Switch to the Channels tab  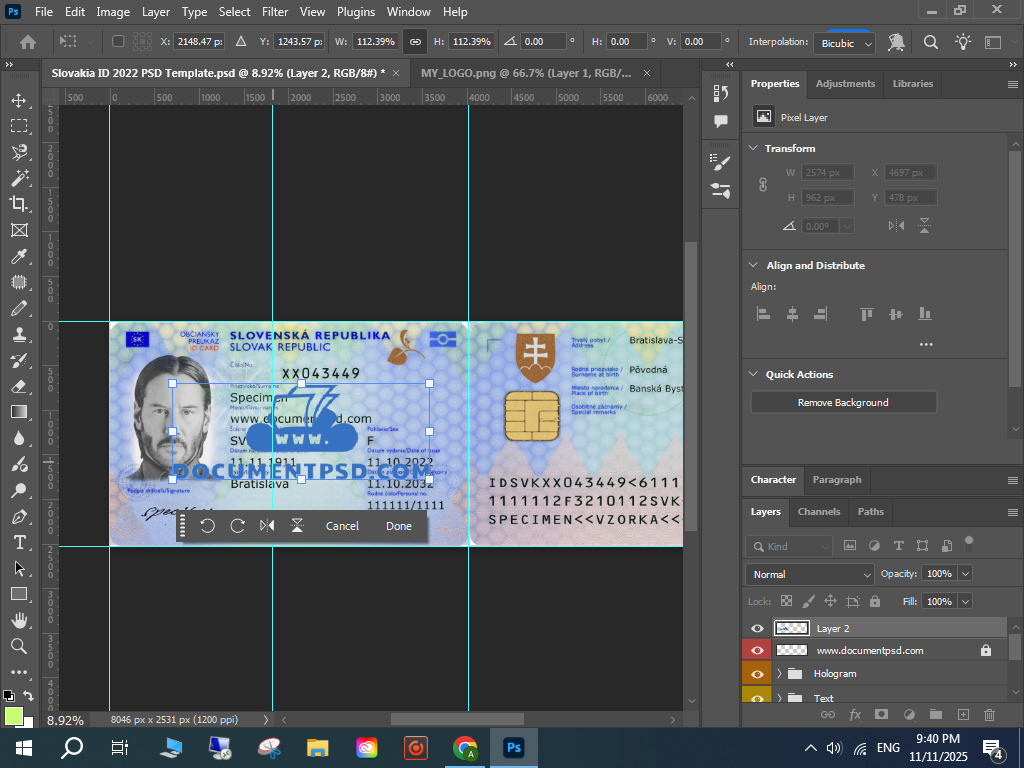click(x=818, y=511)
